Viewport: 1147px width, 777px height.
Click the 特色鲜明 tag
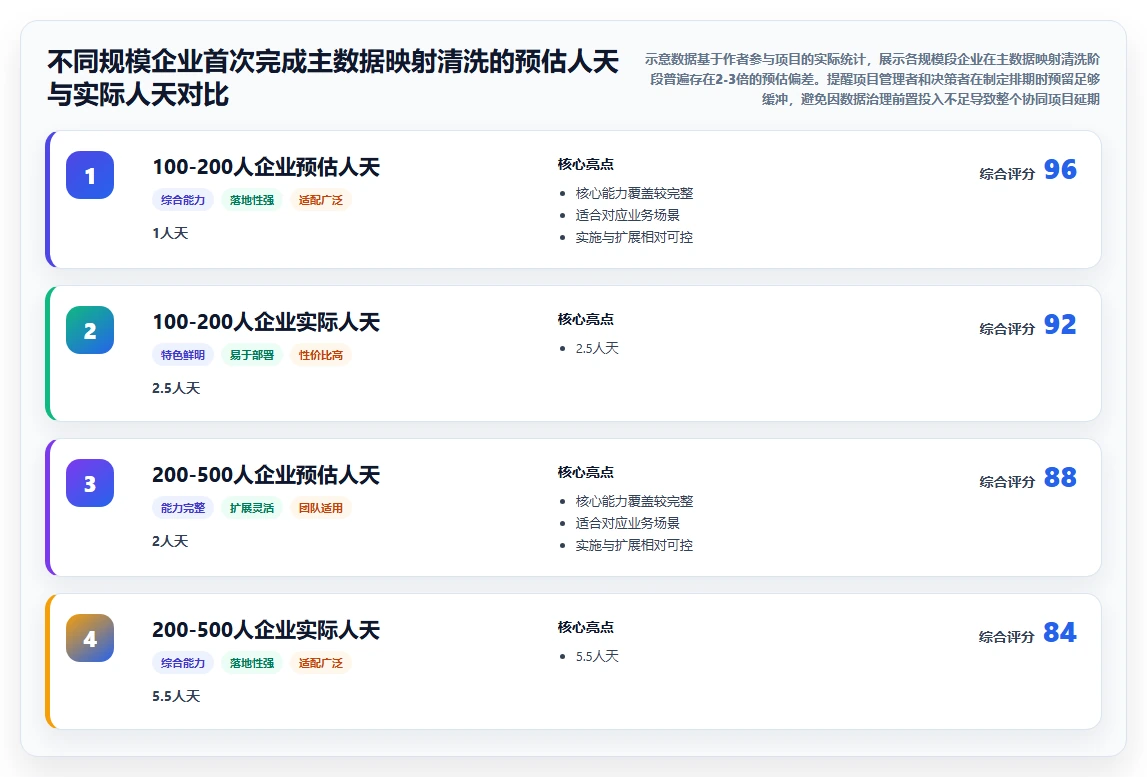click(183, 355)
